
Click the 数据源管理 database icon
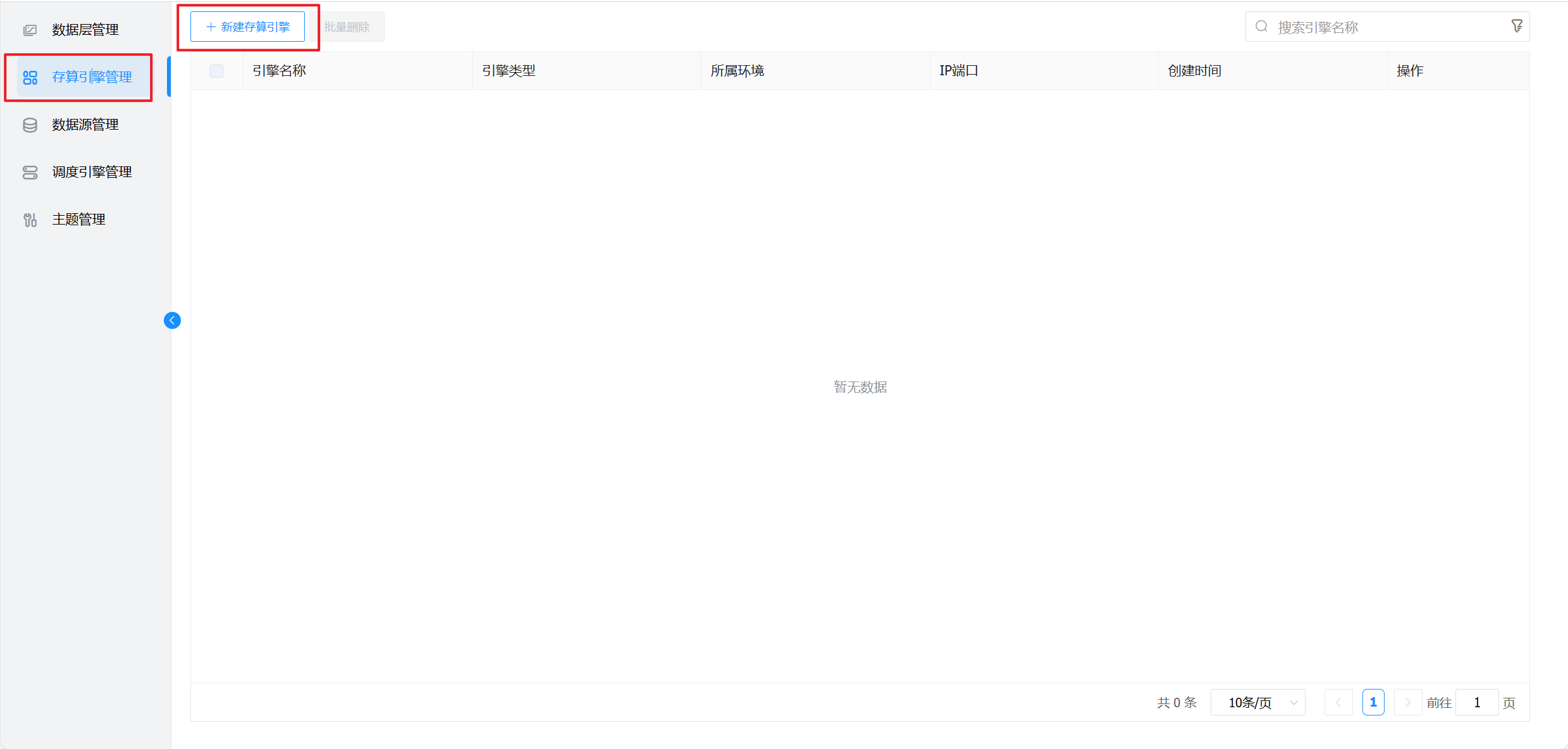[x=30, y=125]
